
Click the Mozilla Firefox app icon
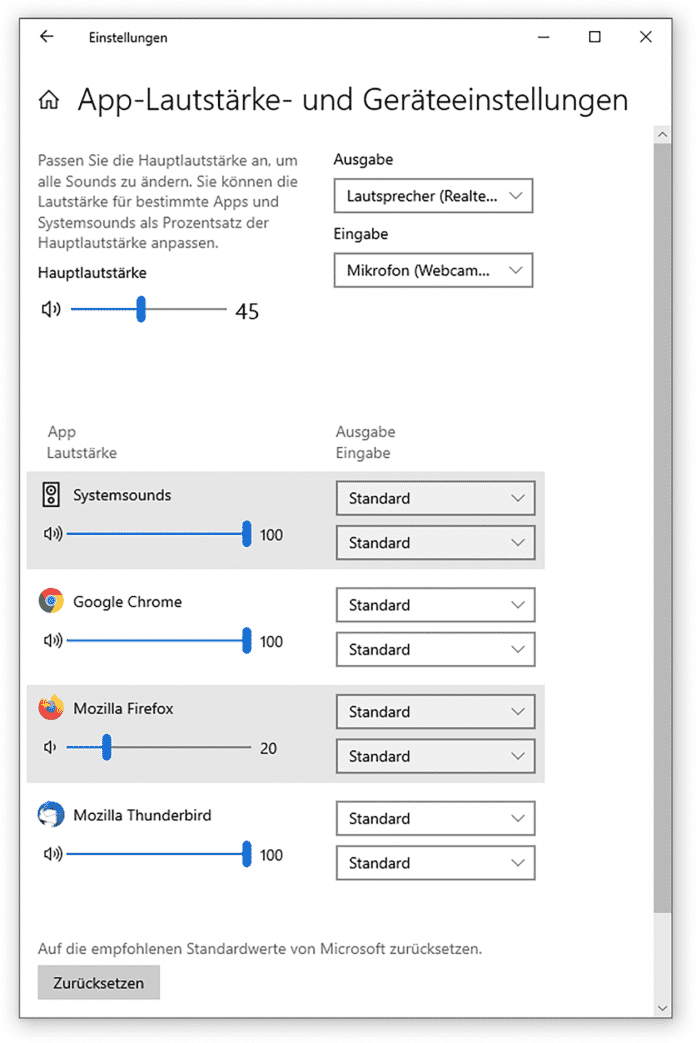(51, 708)
